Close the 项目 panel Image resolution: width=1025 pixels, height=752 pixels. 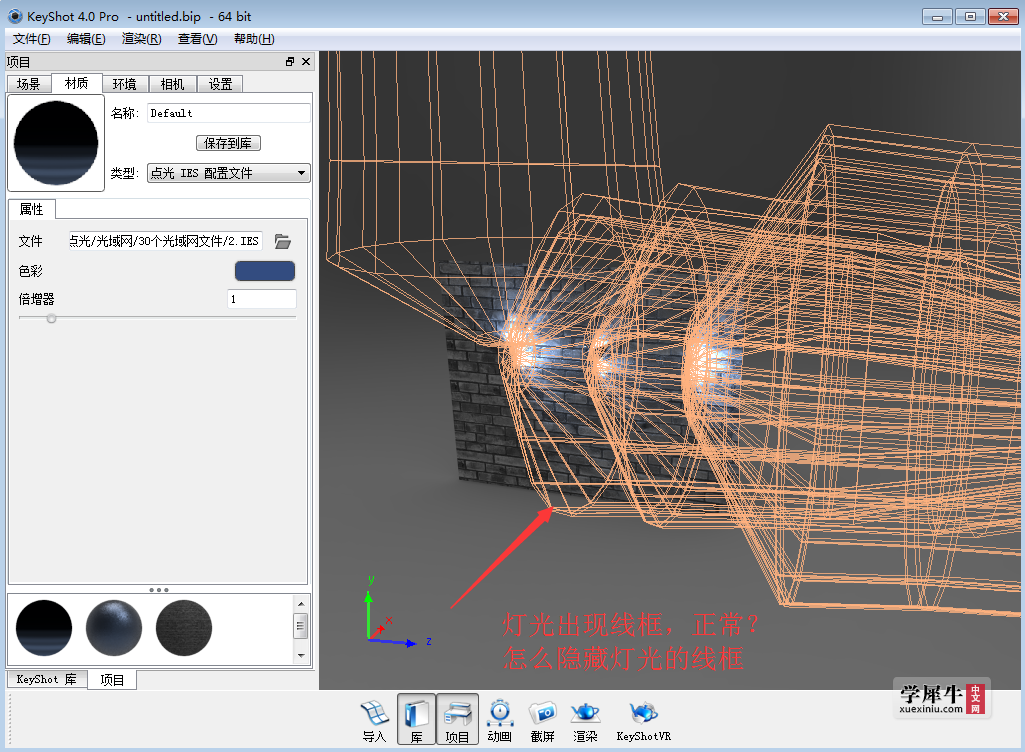click(x=306, y=61)
